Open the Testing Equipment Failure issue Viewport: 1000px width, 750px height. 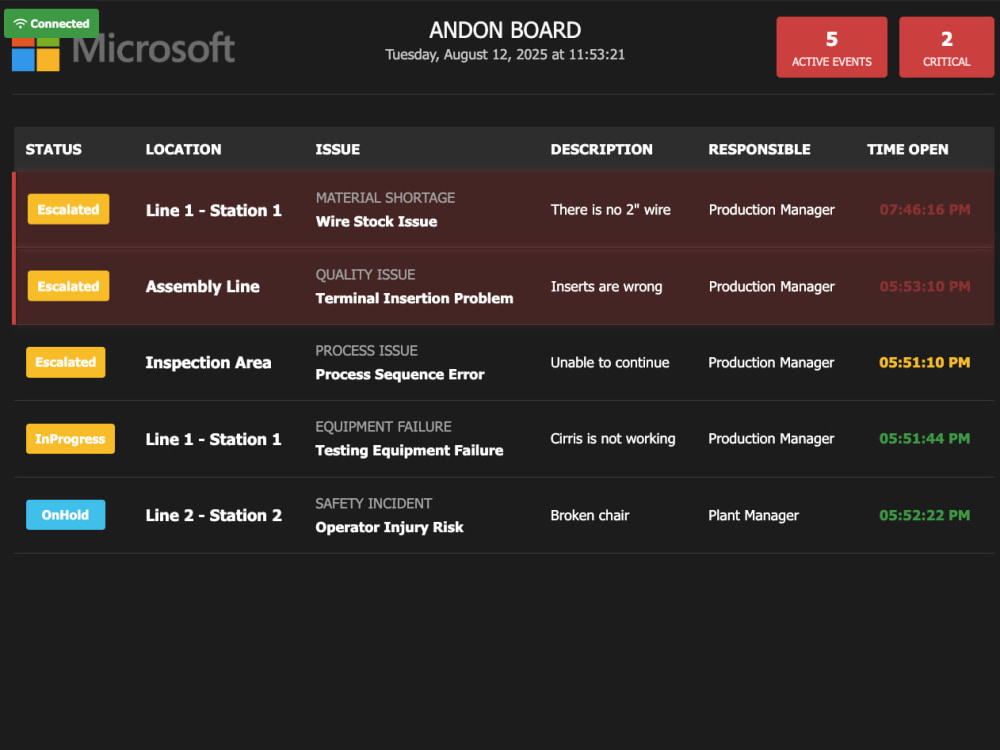tap(409, 451)
